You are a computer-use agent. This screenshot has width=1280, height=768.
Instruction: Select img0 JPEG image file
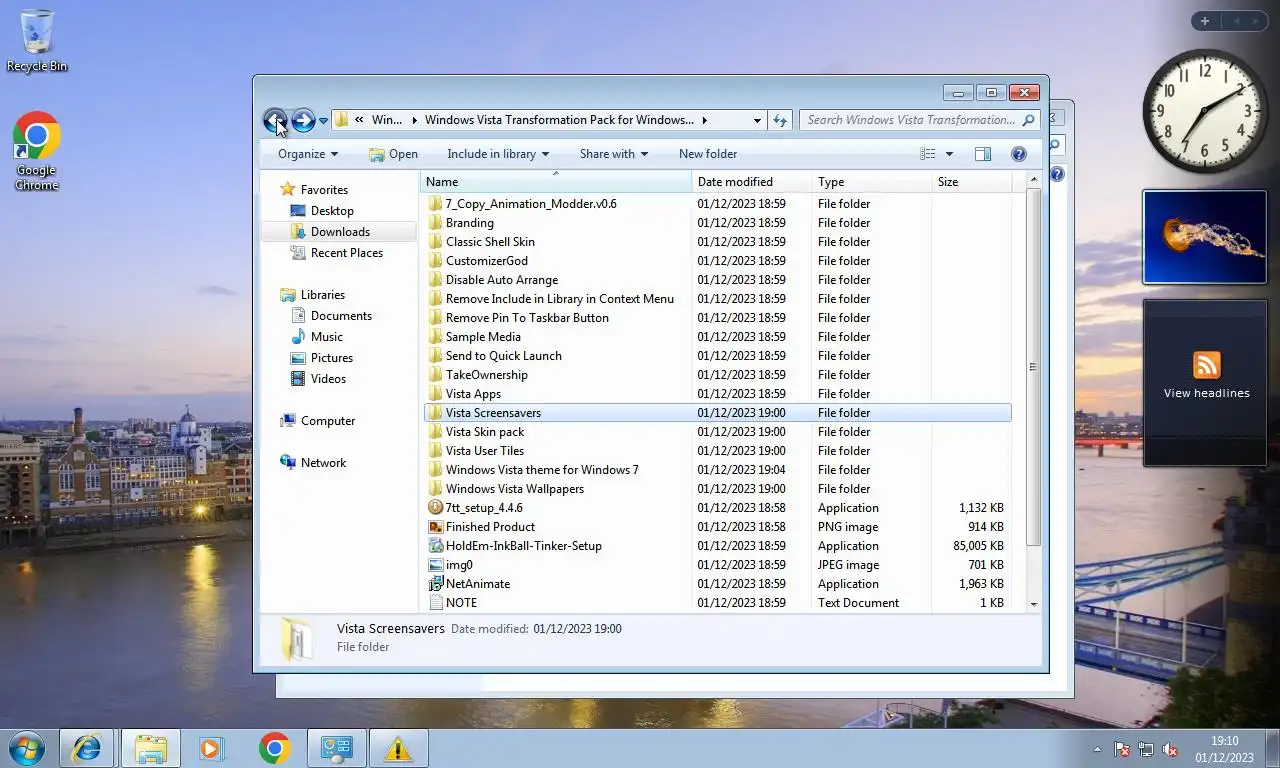tap(459, 565)
